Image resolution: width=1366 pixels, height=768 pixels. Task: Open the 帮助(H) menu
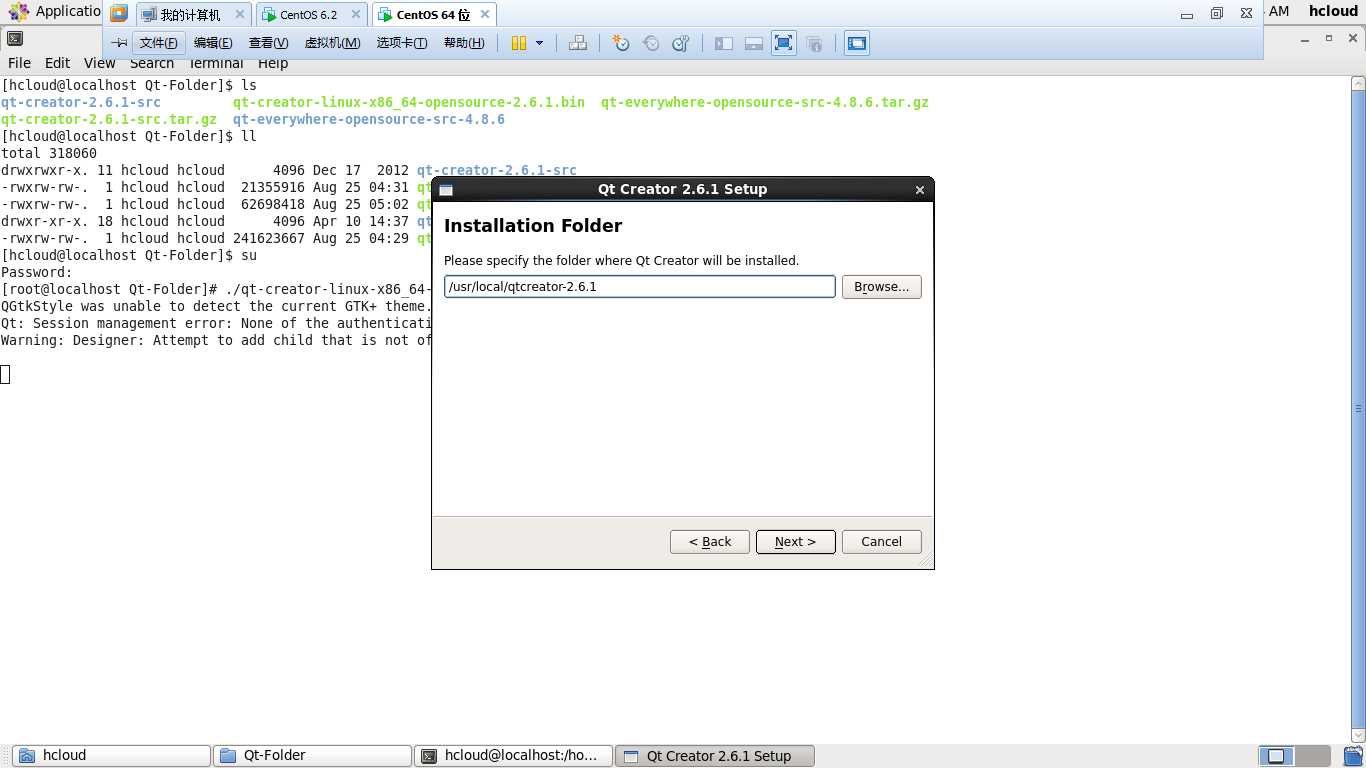[464, 43]
